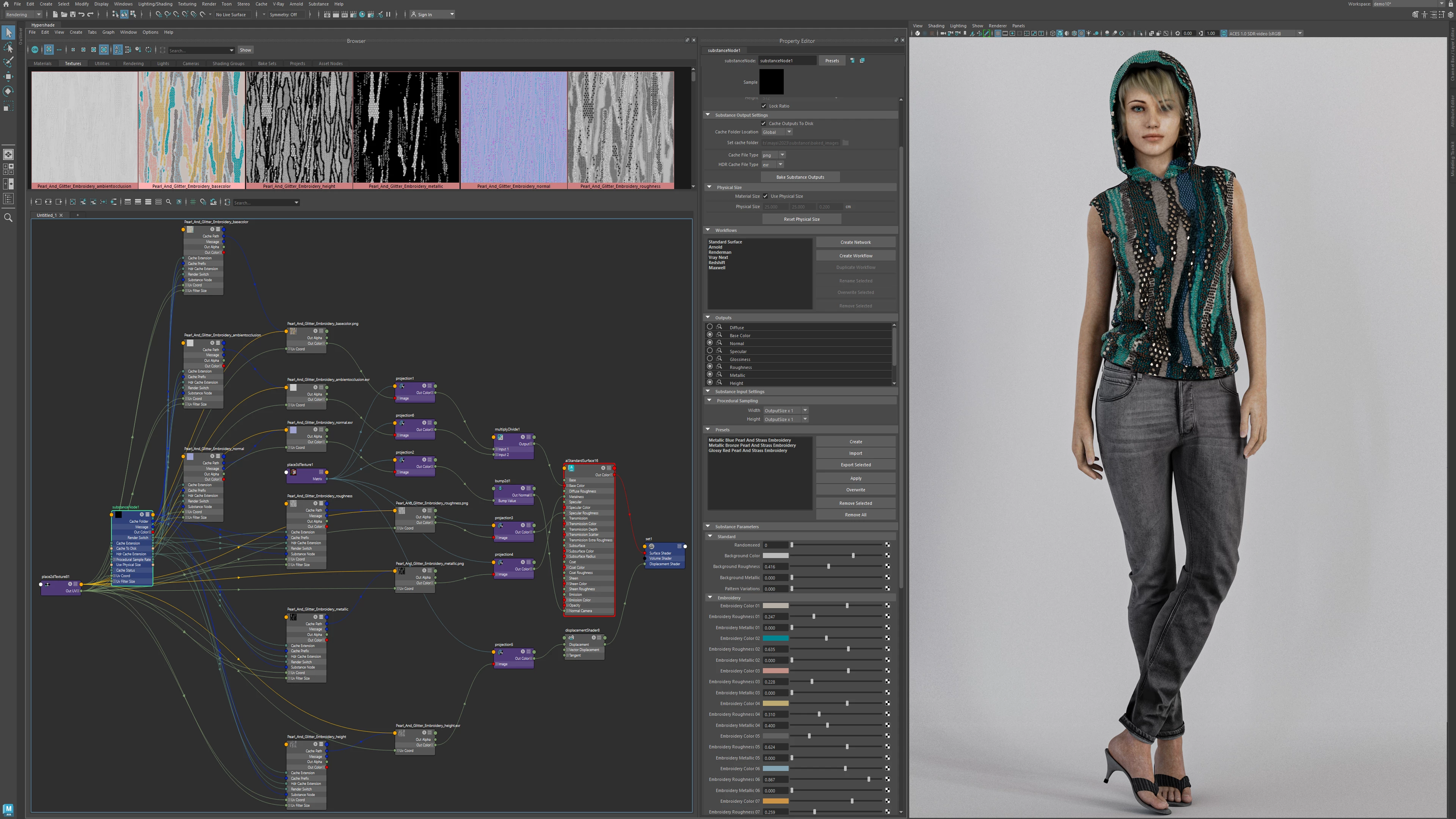
Task: Click the Undo arrow icon
Action: [x=82, y=15]
